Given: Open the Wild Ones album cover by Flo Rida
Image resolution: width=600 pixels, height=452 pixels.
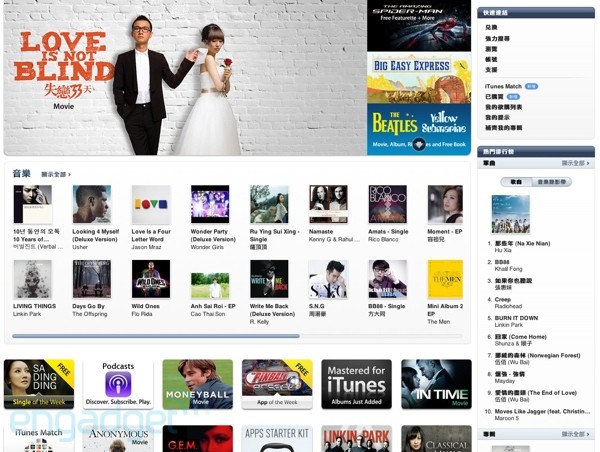Looking at the screenshot, I should pyautogui.click(x=151, y=280).
